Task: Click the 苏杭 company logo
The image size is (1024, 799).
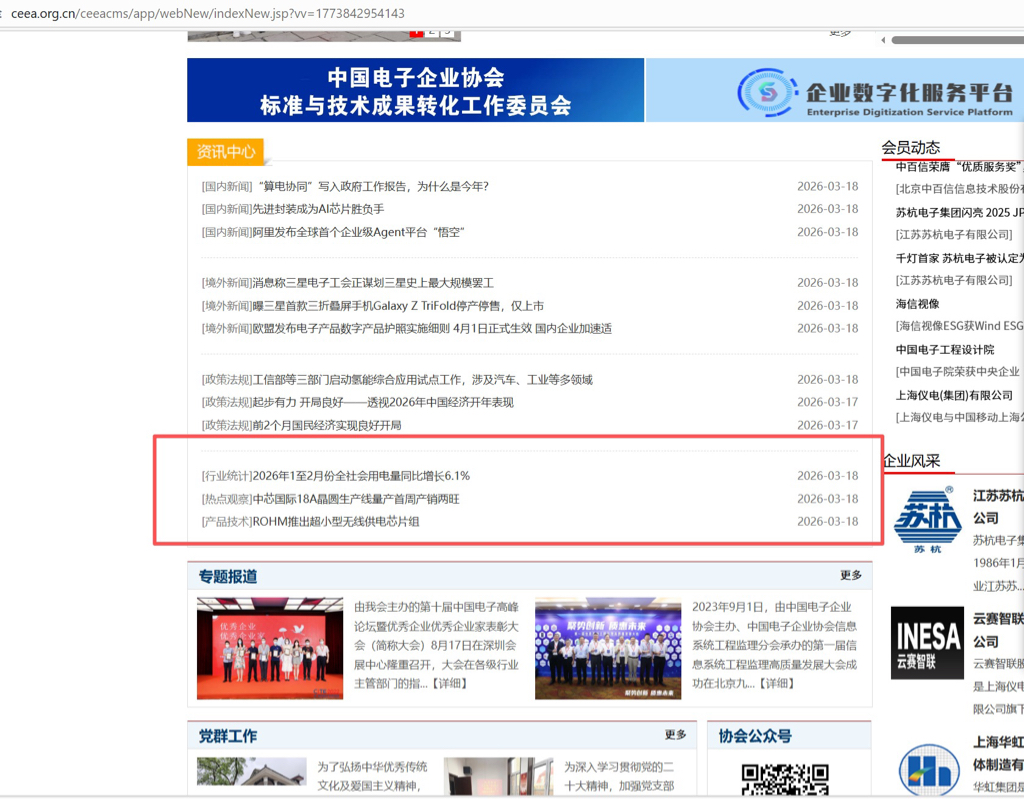Action: 927,519
